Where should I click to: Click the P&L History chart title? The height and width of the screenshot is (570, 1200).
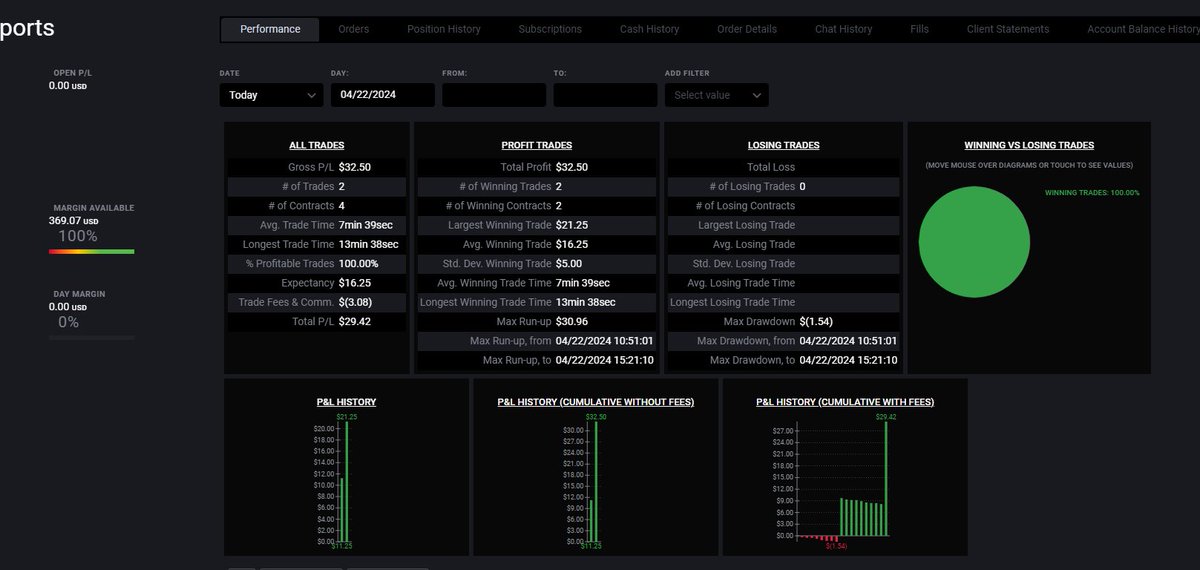(x=346, y=402)
